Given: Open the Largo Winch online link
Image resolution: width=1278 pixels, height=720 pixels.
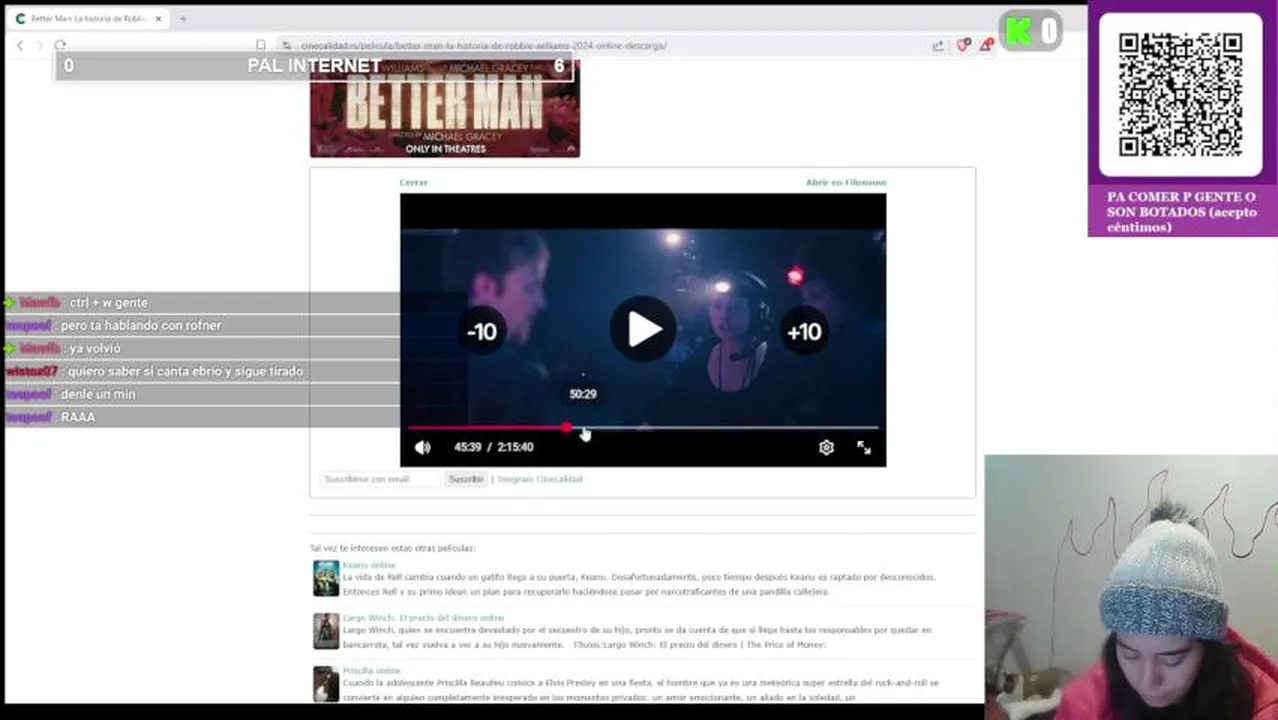Looking at the screenshot, I should (x=423, y=618).
